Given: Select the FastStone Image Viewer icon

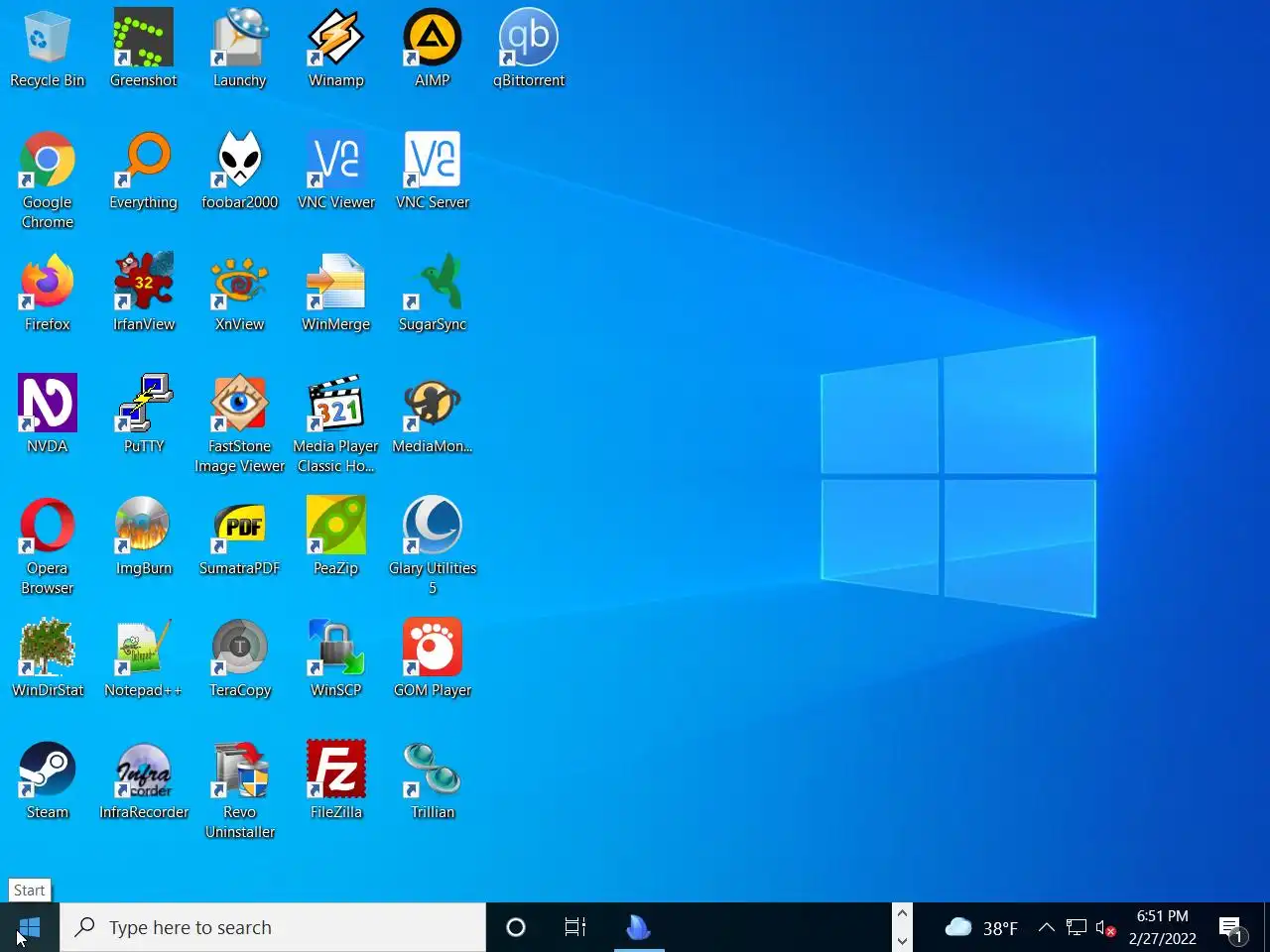Looking at the screenshot, I should coord(239,424).
